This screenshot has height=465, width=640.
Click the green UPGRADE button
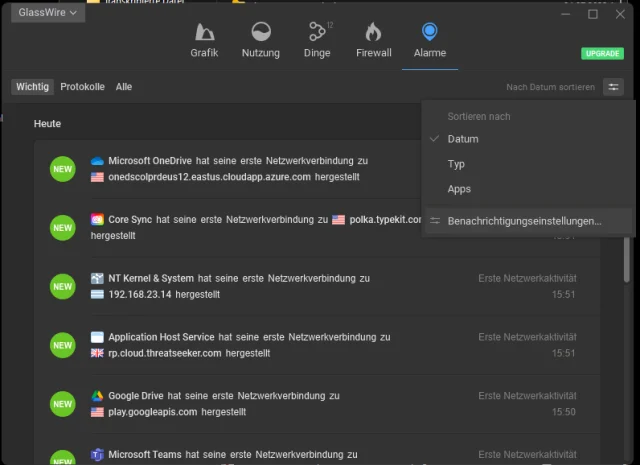point(602,53)
